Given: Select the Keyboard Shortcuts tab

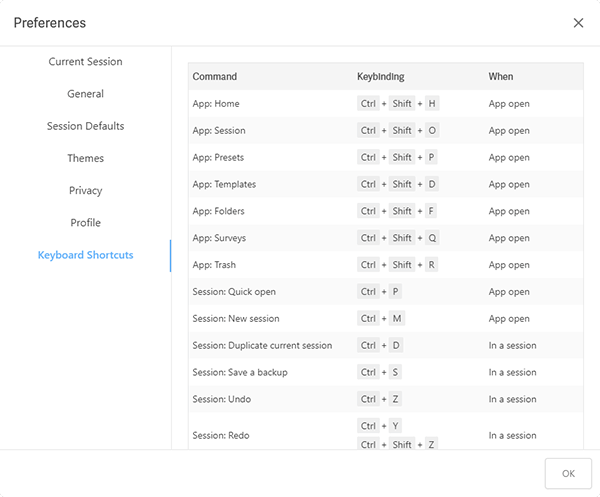Looking at the screenshot, I should point(85,255).
